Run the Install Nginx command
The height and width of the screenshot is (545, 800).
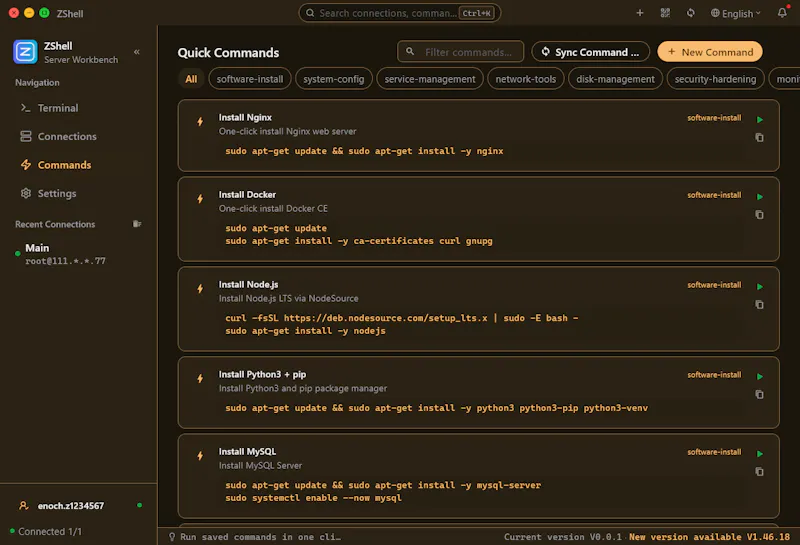760,119
